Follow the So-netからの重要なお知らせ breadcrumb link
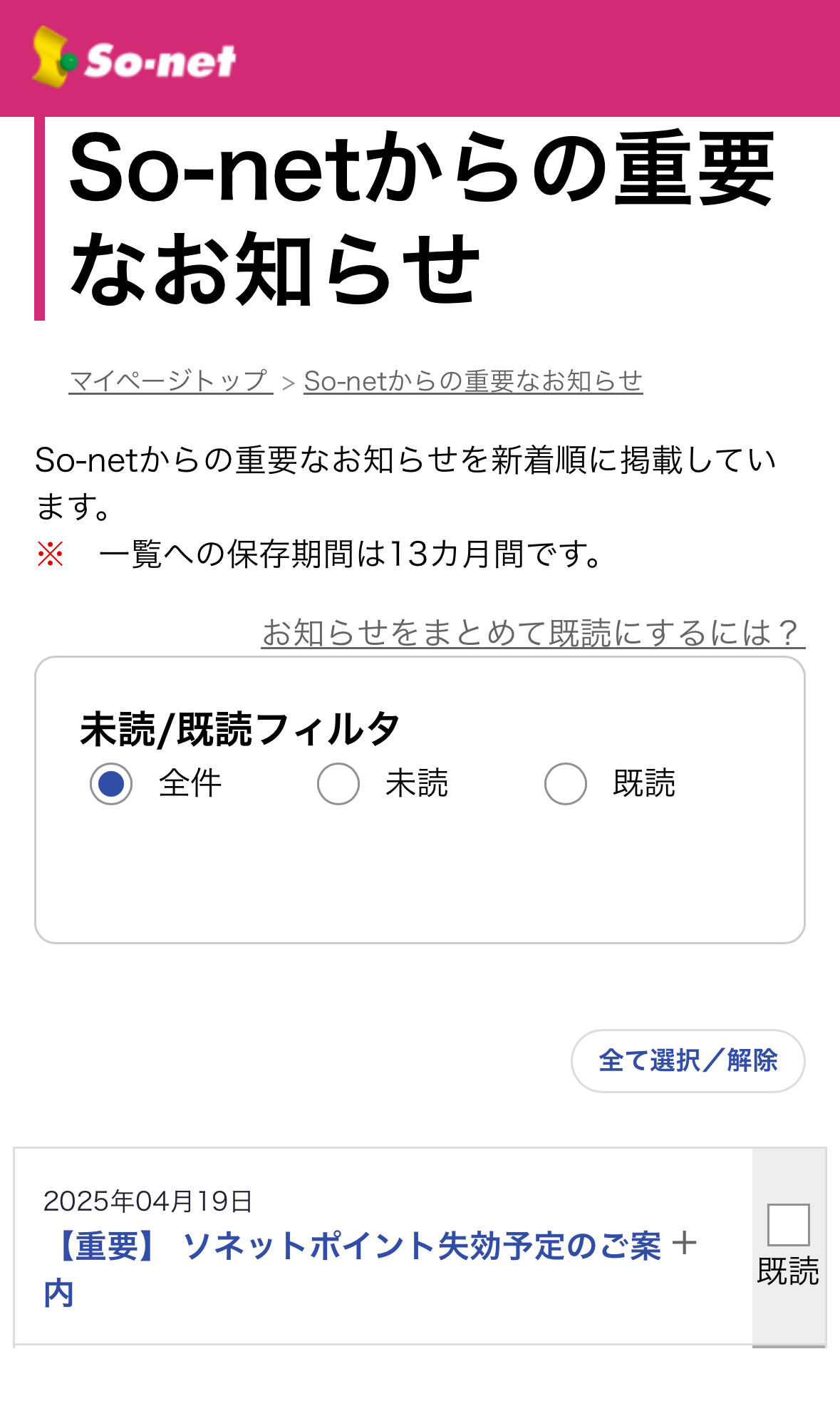This screenshot has height=1406, width=840. 473,381
